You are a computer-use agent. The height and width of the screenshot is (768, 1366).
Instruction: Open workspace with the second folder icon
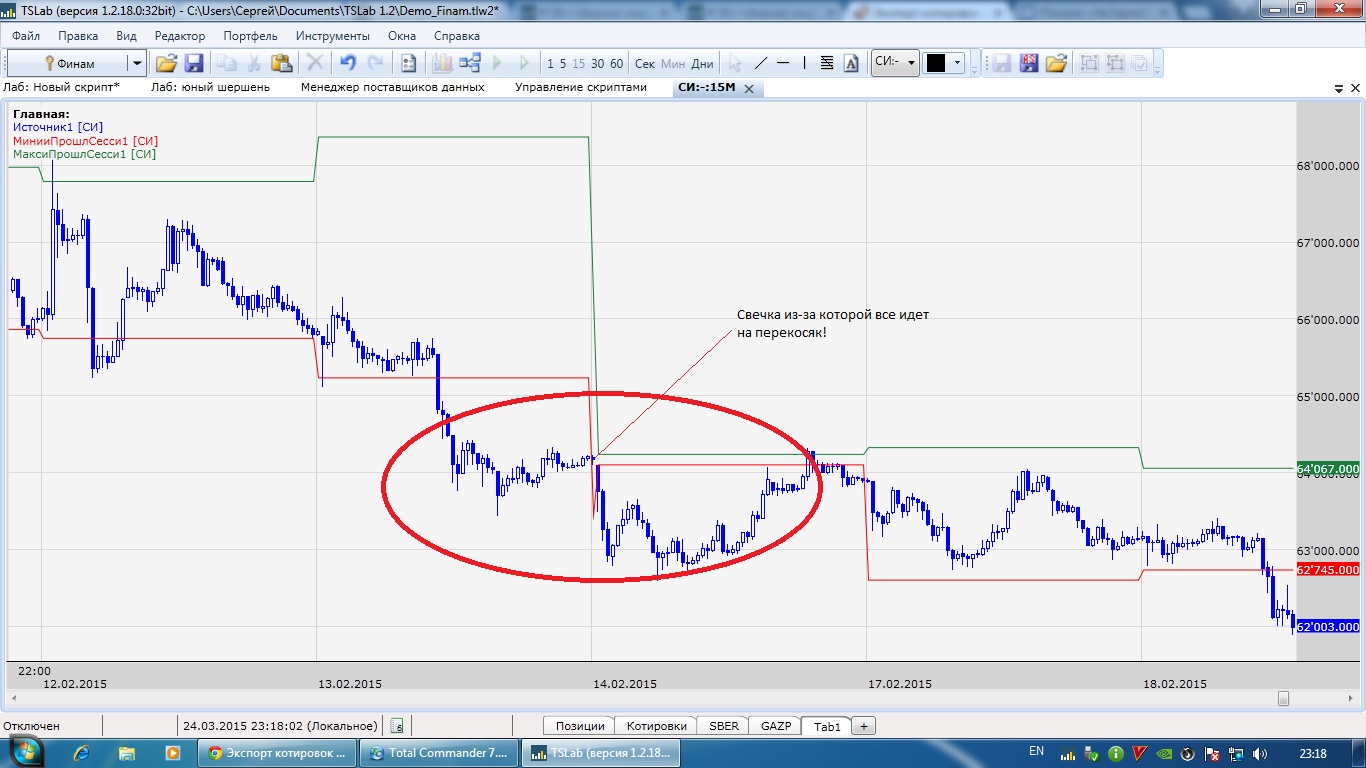[1056, 63]
